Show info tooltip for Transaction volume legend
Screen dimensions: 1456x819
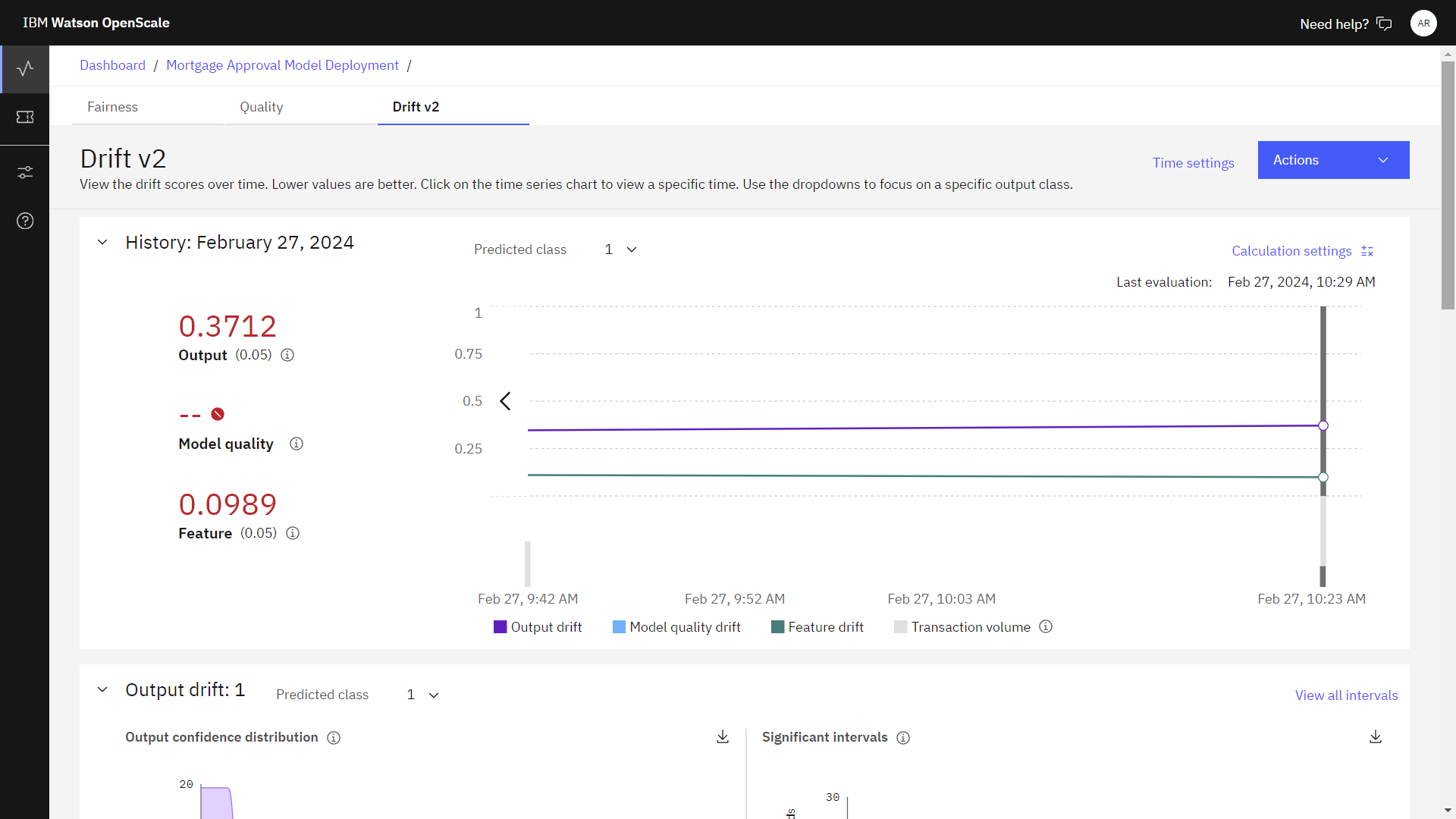1046,626
